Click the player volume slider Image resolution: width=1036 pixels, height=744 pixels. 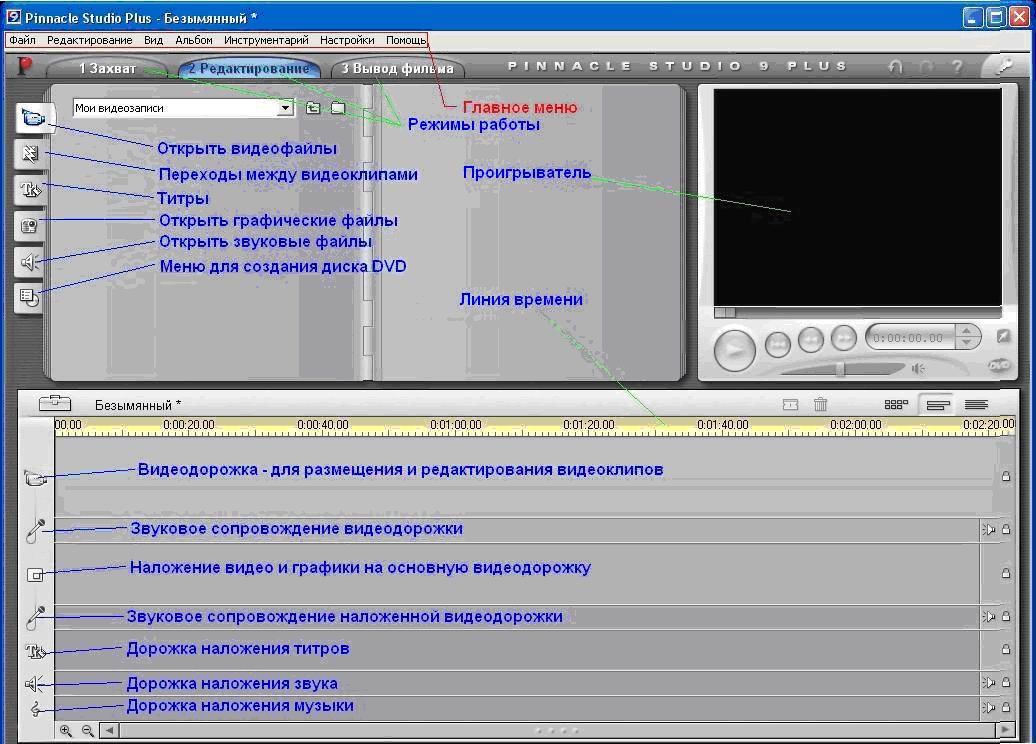click(x=842, y=369)
